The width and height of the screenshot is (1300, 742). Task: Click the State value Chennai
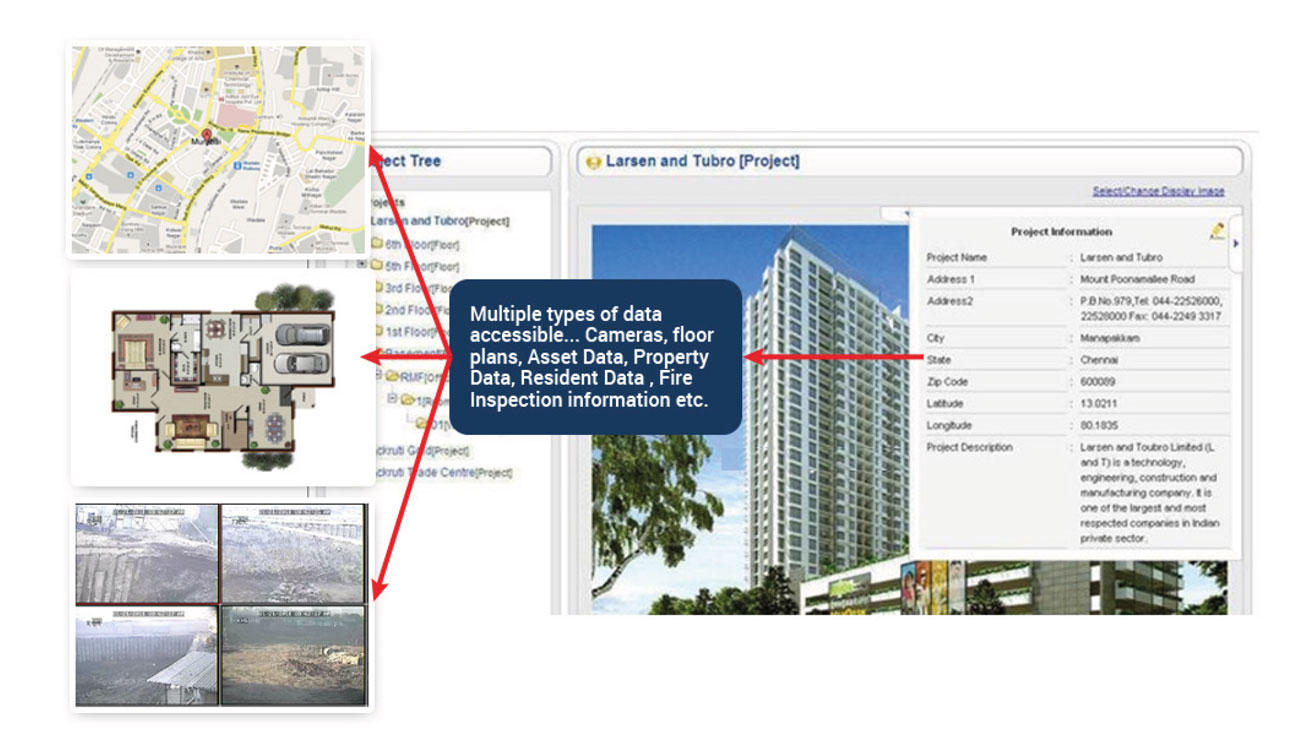point(1099,360)
